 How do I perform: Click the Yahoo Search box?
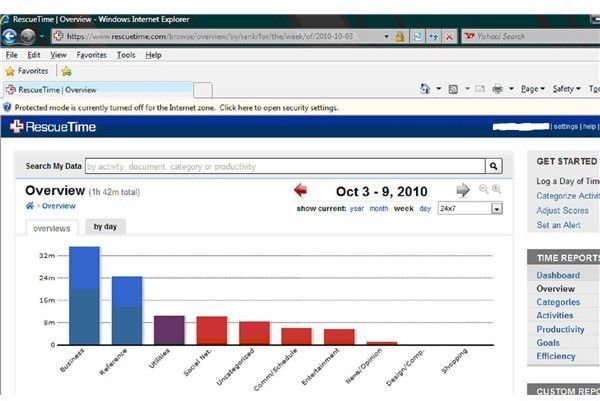point(531,36)
